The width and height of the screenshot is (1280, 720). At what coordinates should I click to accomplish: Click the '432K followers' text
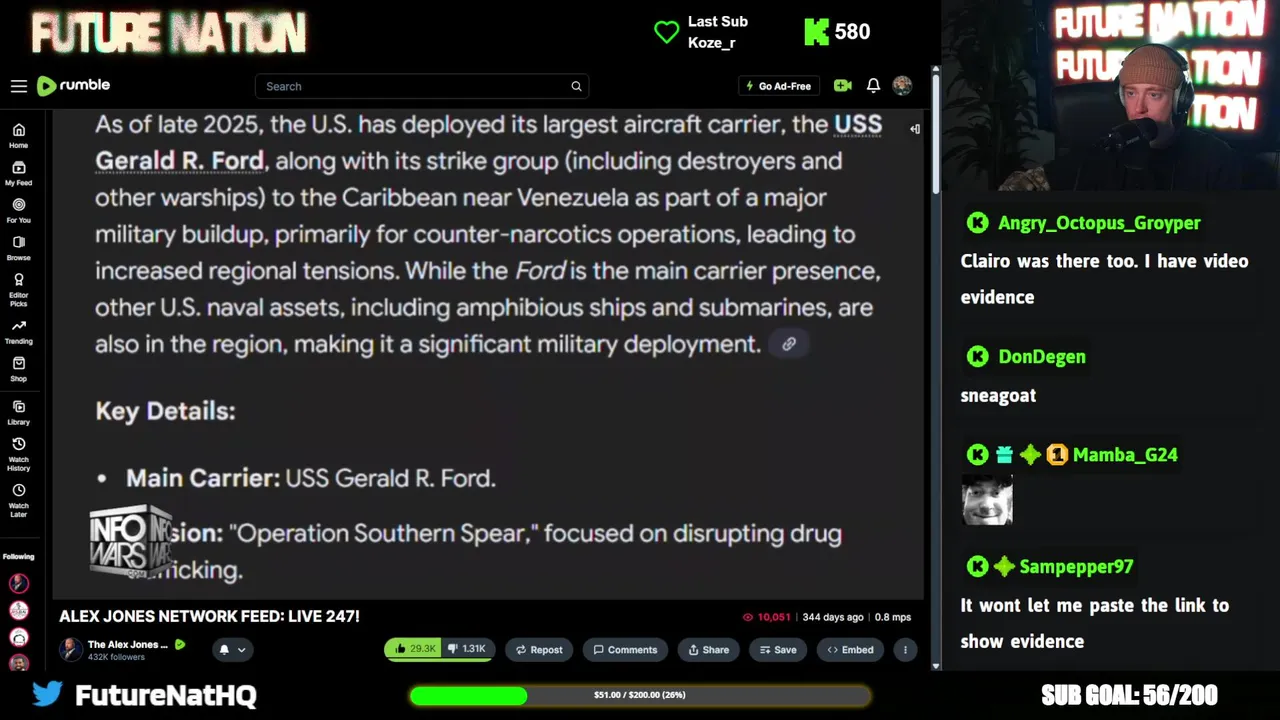pos(116,657)
